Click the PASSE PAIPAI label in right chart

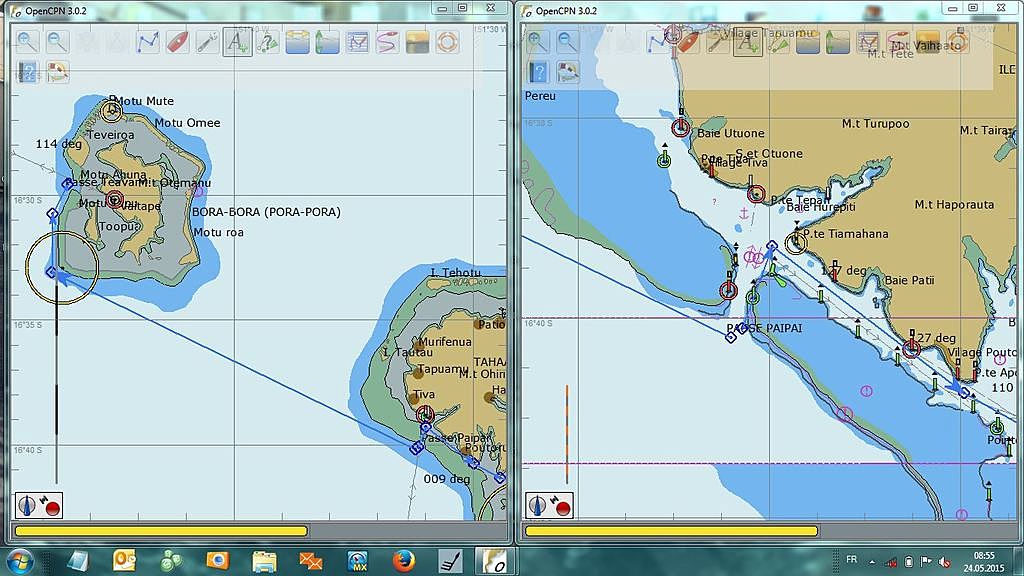pyautogui.click(x=764, y=328)
